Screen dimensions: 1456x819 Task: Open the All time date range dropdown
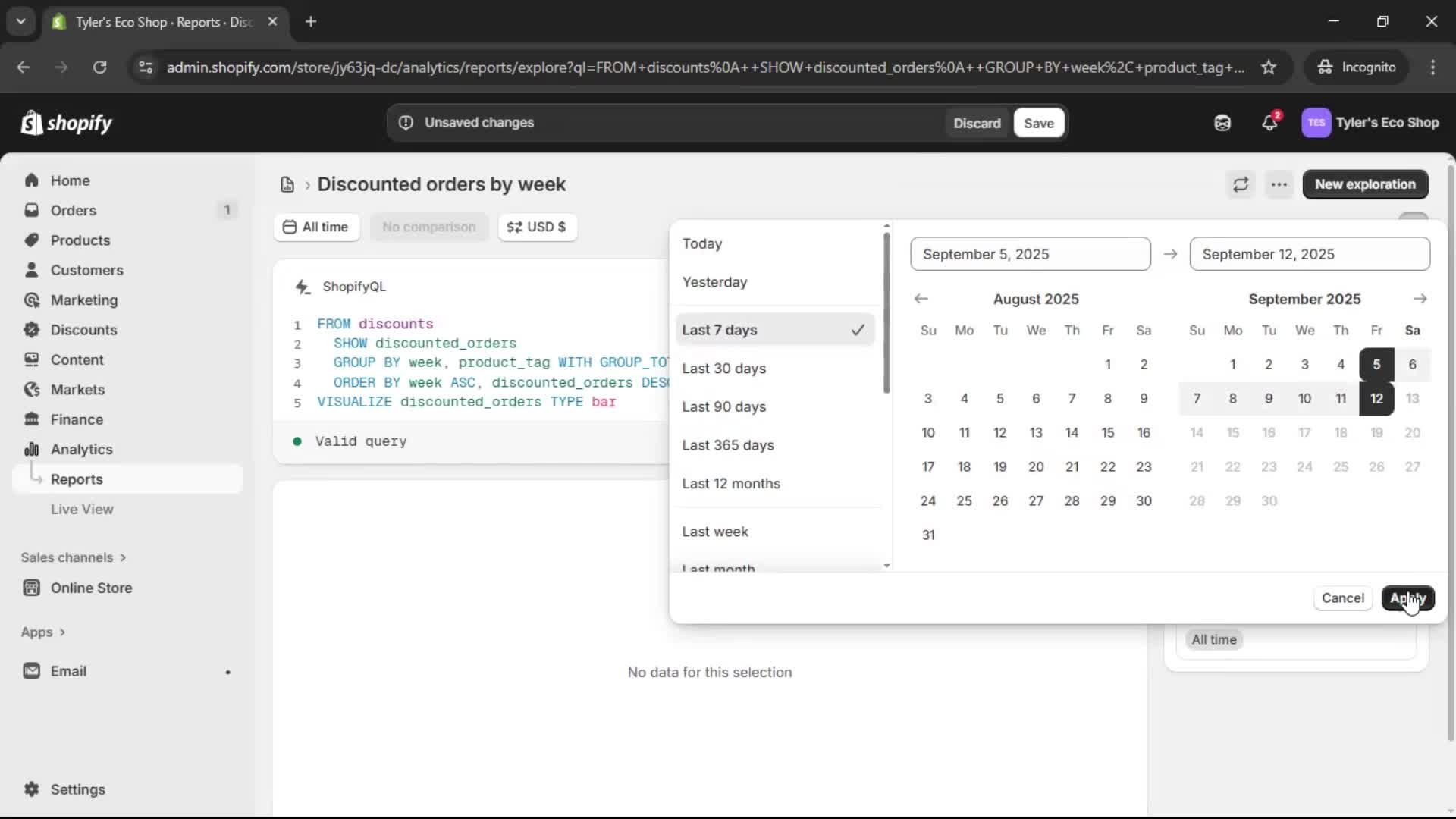(316, 227)
